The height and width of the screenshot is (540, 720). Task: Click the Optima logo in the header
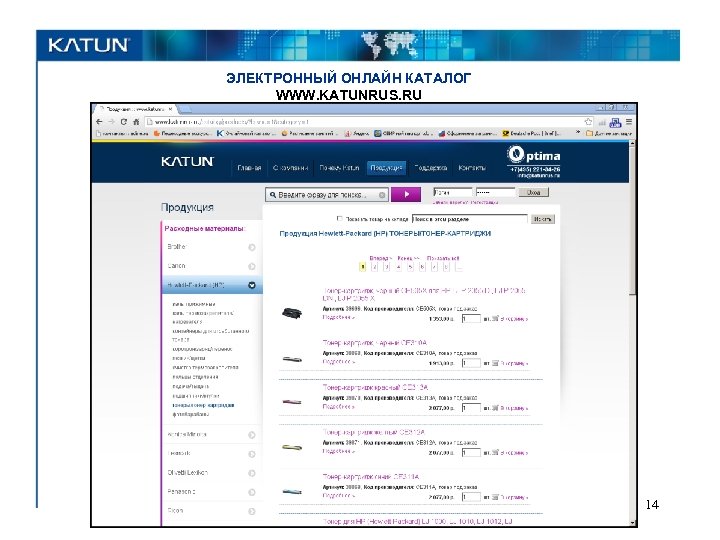pos(534,155)
